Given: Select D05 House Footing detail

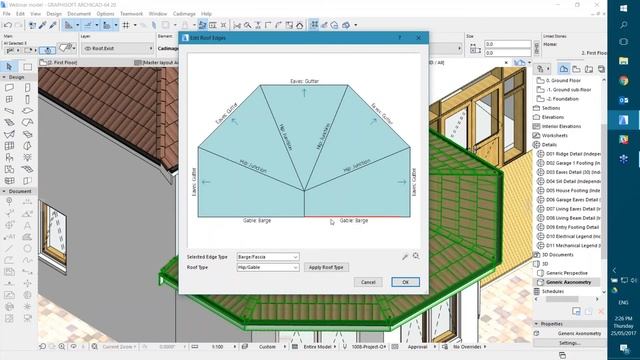Looking at the screenshot, I should tap(573, 191).
